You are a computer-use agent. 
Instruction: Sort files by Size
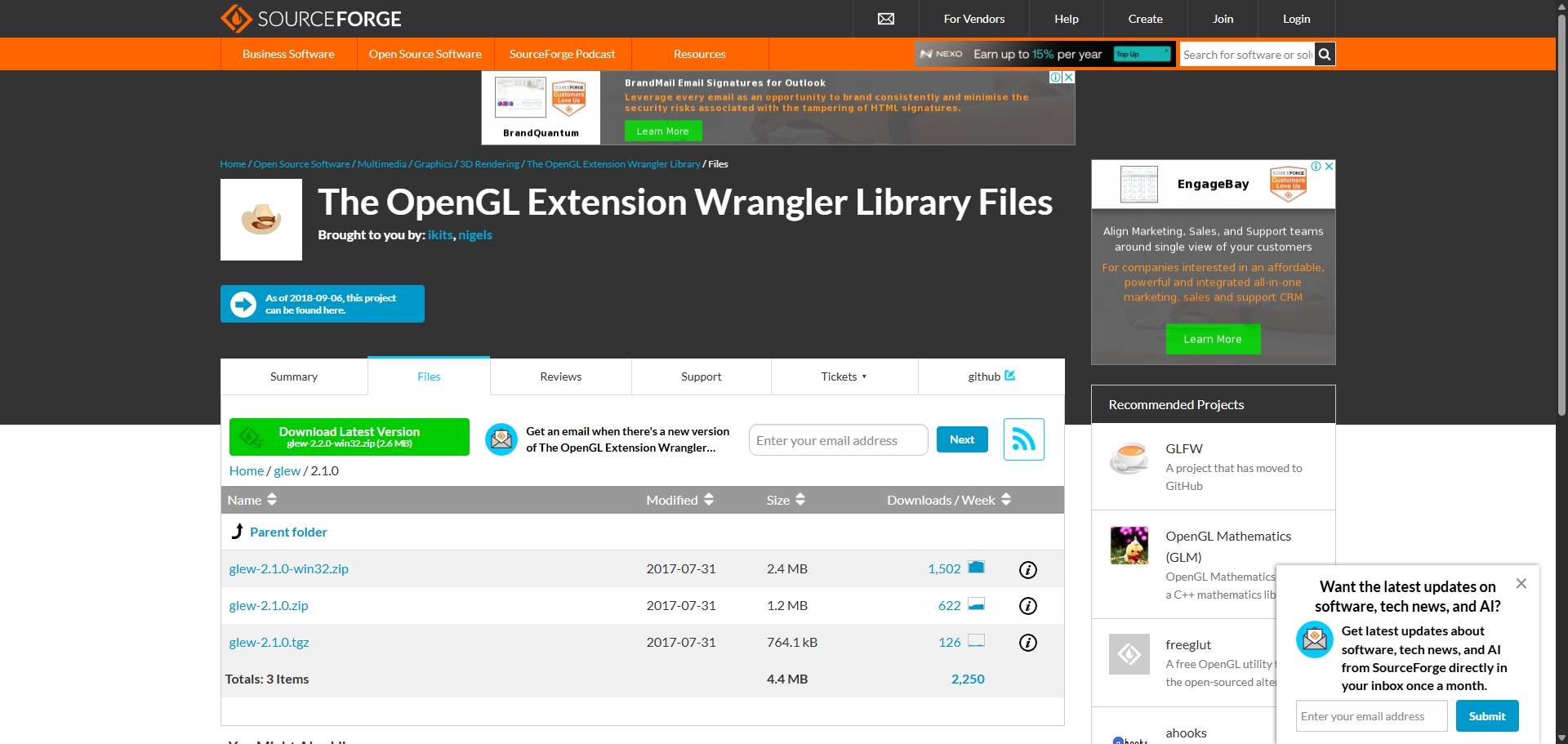pyautogui.click(x=786, y=500)
